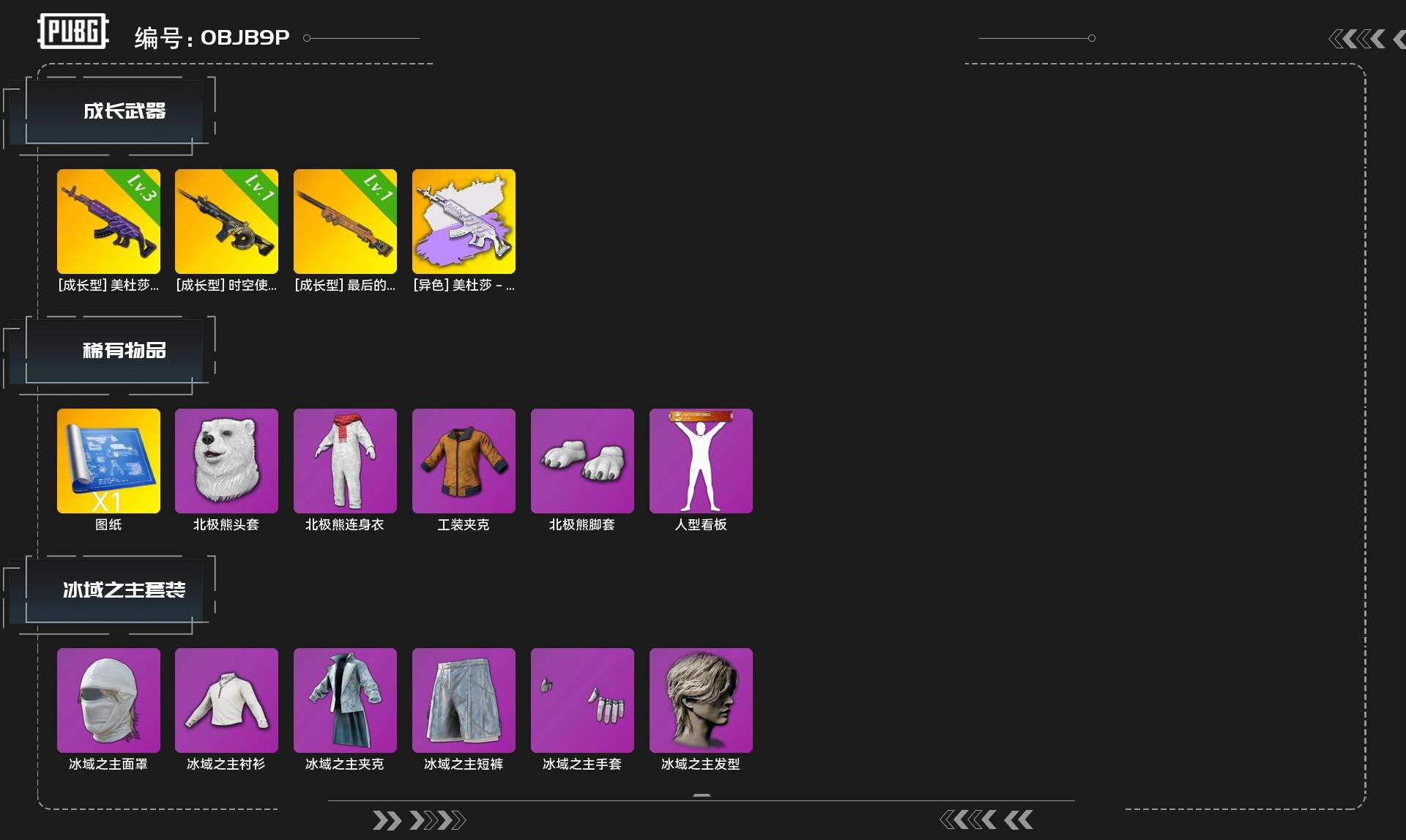This screenshot has height=840, width=1406.
Task: Select the 冰域之主手套 gloves
Action: tap(582, 700)
